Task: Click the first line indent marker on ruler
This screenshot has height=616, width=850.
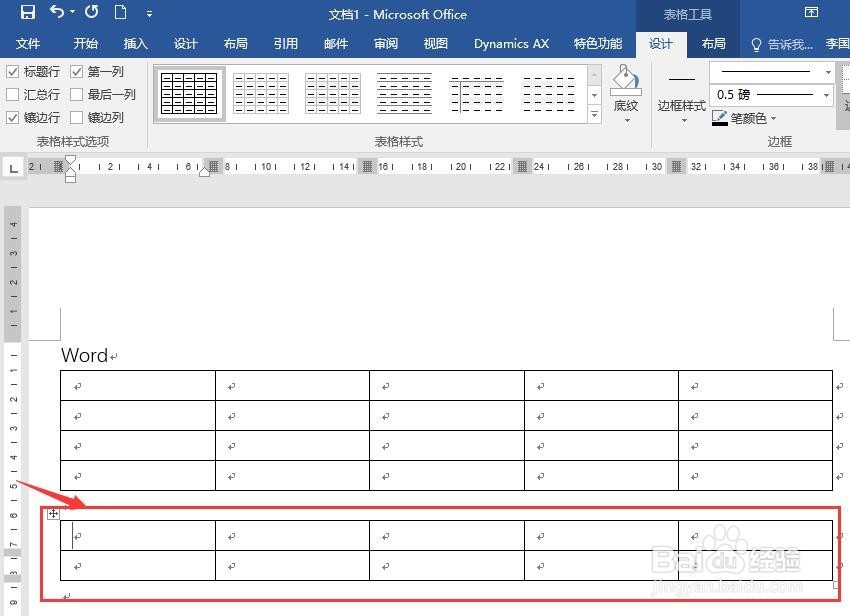Action: pos(70,160)
